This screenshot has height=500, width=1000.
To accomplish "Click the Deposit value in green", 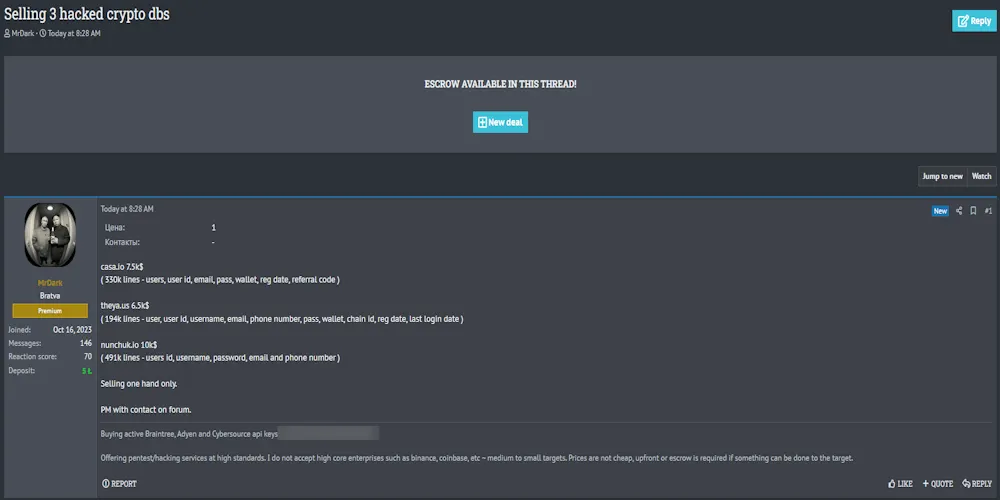I will [87, 371].
